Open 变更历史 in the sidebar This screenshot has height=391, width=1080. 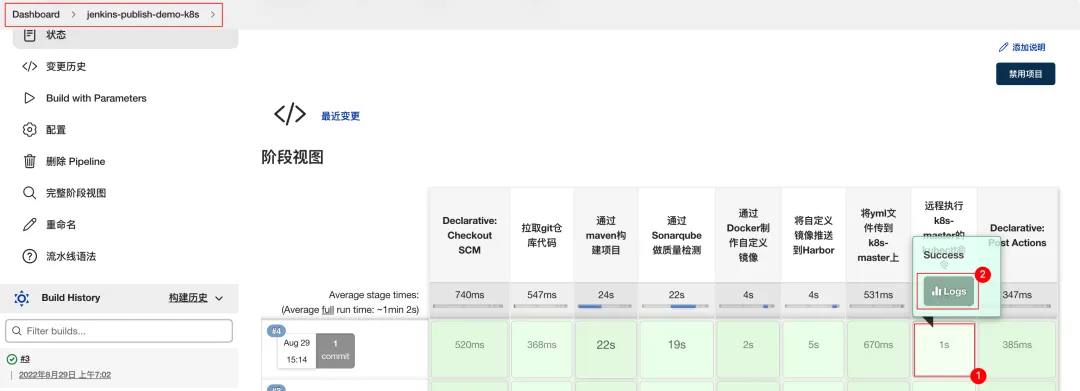click(66, 67)
